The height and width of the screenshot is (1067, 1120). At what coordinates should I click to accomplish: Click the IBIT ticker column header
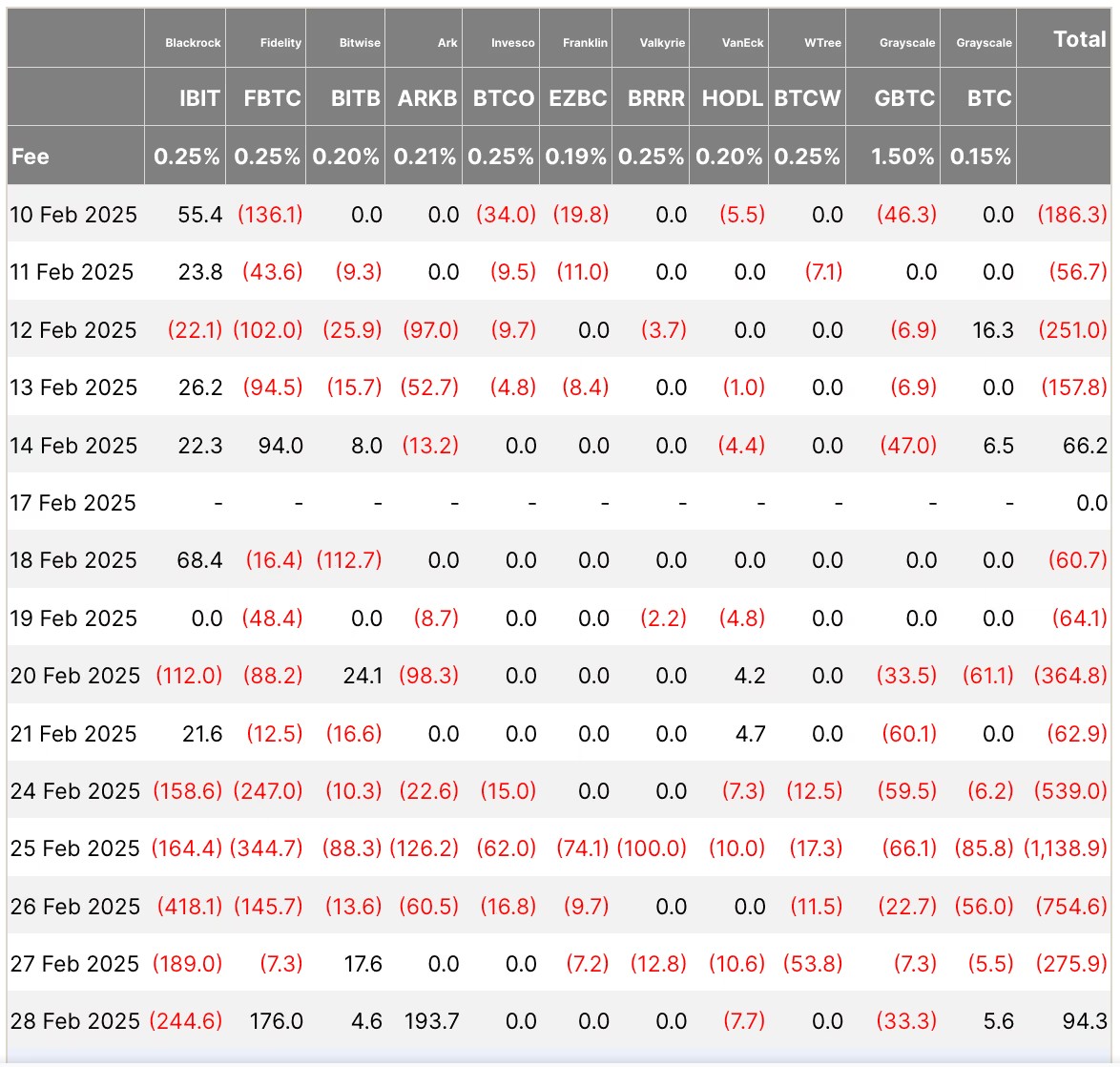(x=199, y=98)
